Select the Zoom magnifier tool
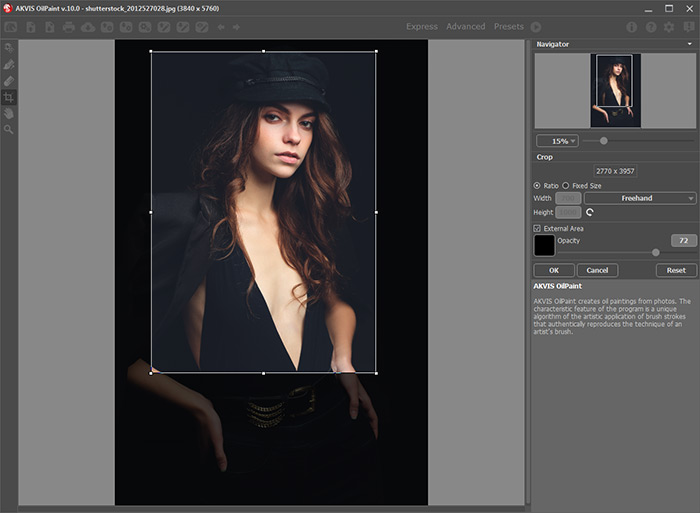The width and height of the screenshot is (700, 513). pyautogui.click(x=8, y=129)
